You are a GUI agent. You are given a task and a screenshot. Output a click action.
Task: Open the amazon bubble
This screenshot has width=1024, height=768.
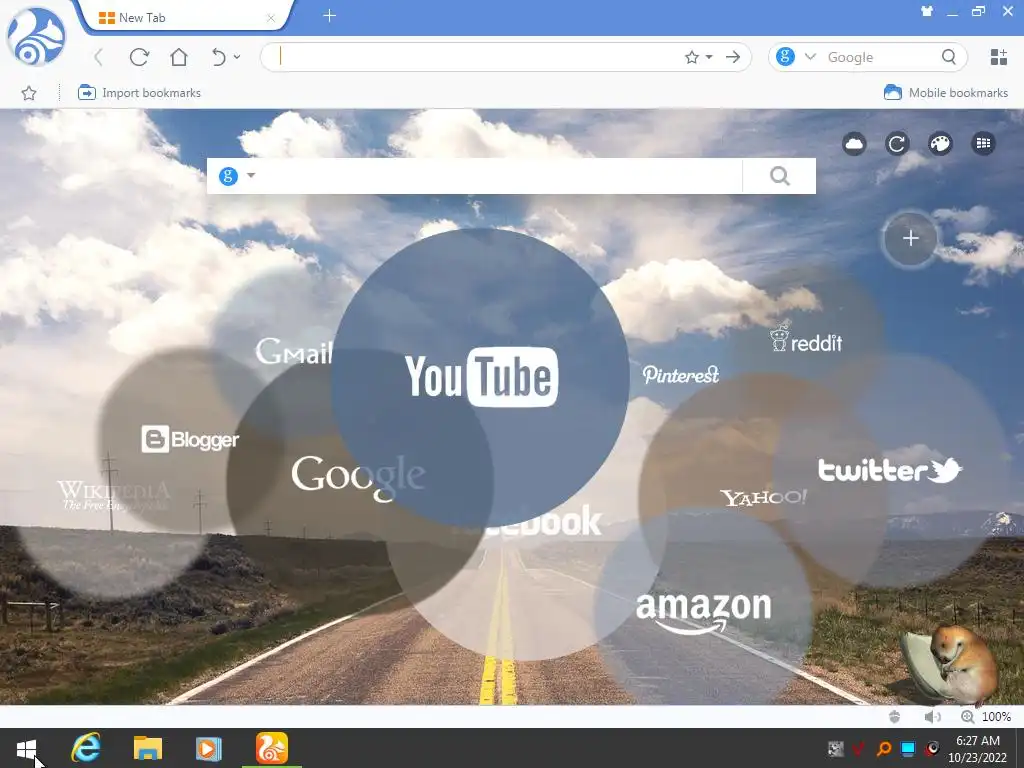tap(703, 612)
